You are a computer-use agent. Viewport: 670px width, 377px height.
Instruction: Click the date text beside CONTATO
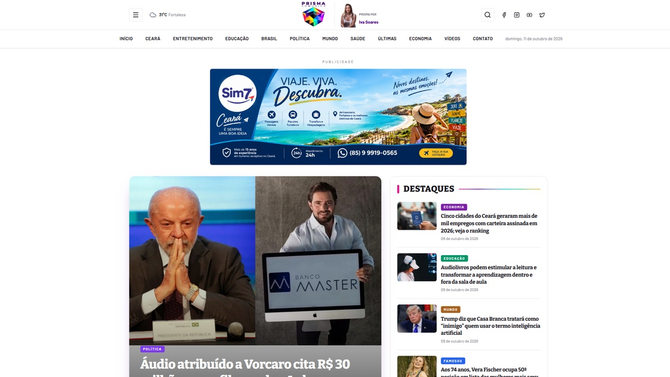point(534,39)
